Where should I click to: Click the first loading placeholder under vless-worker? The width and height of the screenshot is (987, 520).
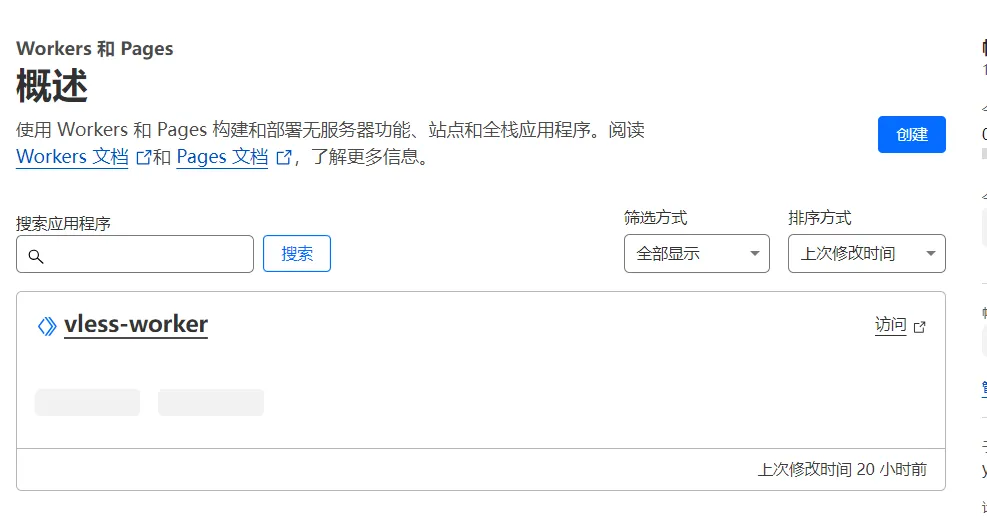coord(87,402)
